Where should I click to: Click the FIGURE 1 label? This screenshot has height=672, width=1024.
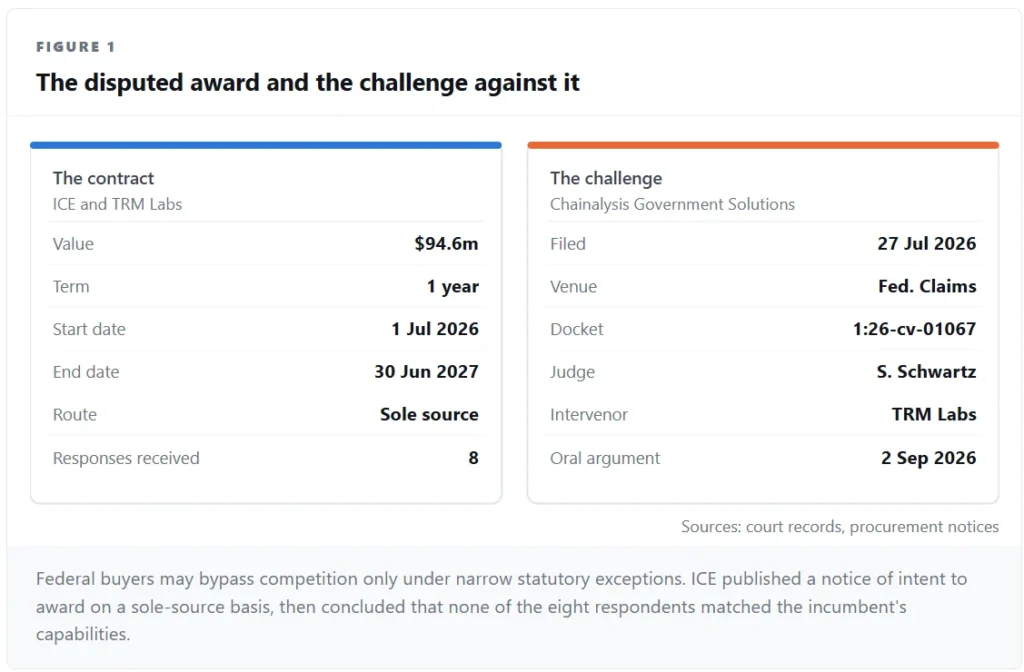75,47
